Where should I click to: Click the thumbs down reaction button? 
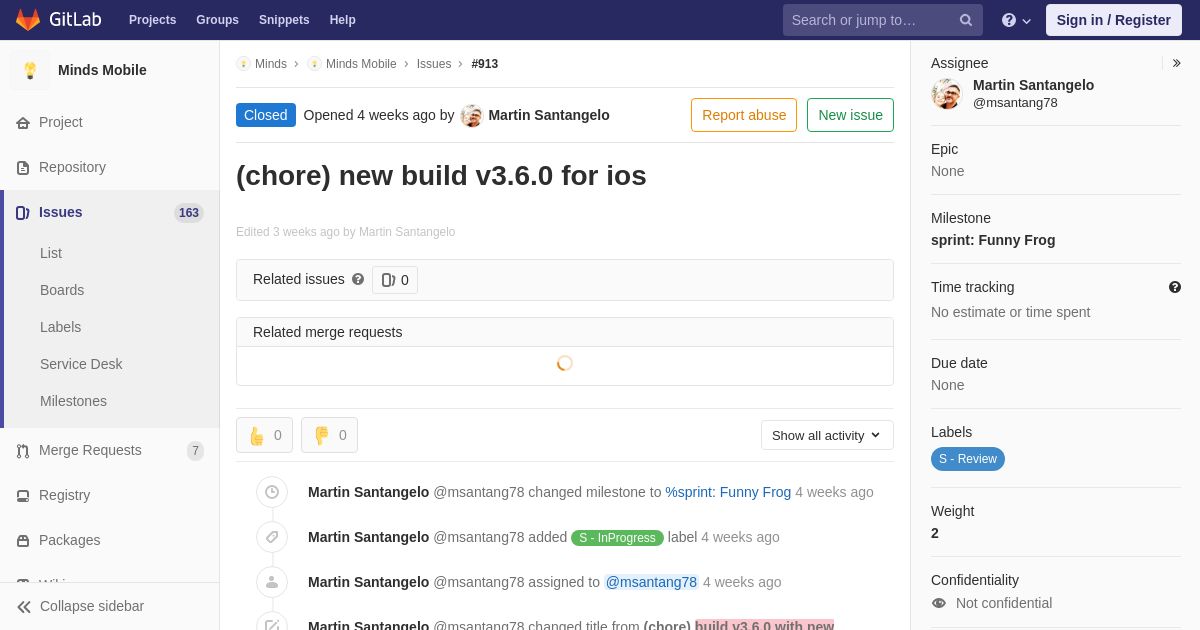(329, 435)
